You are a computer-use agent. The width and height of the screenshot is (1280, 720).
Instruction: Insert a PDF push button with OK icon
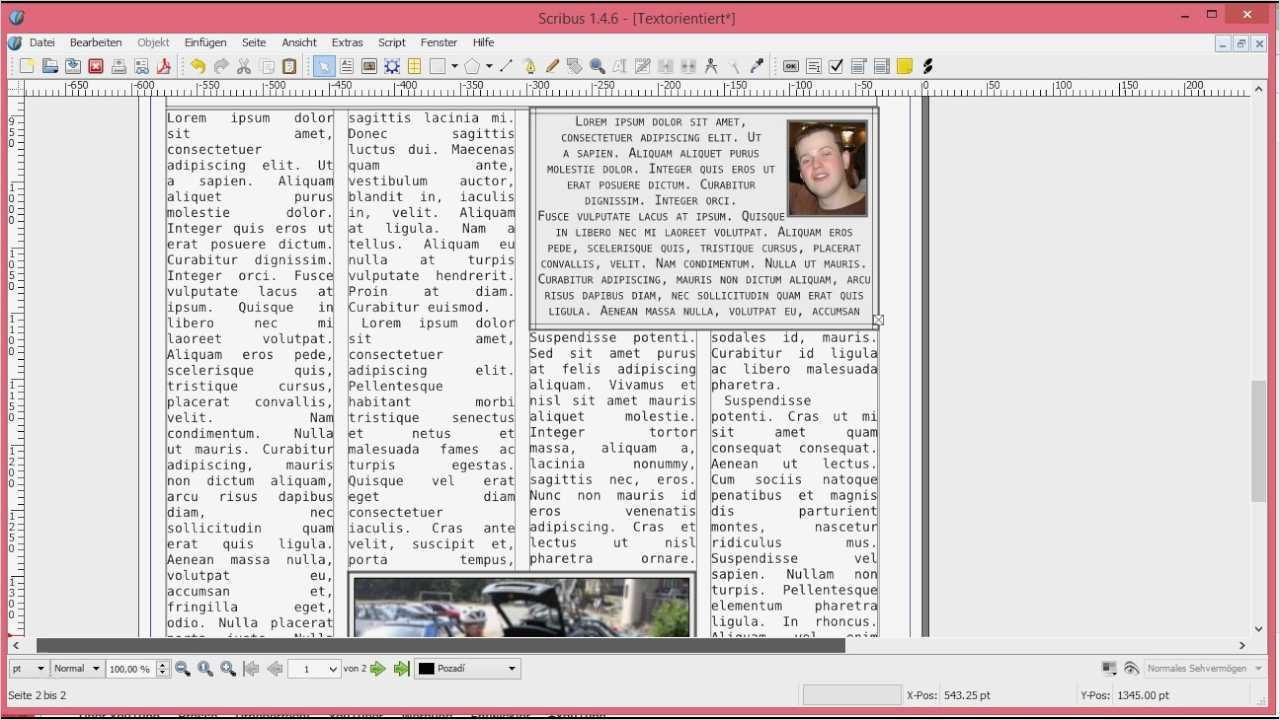pos(790,66)
